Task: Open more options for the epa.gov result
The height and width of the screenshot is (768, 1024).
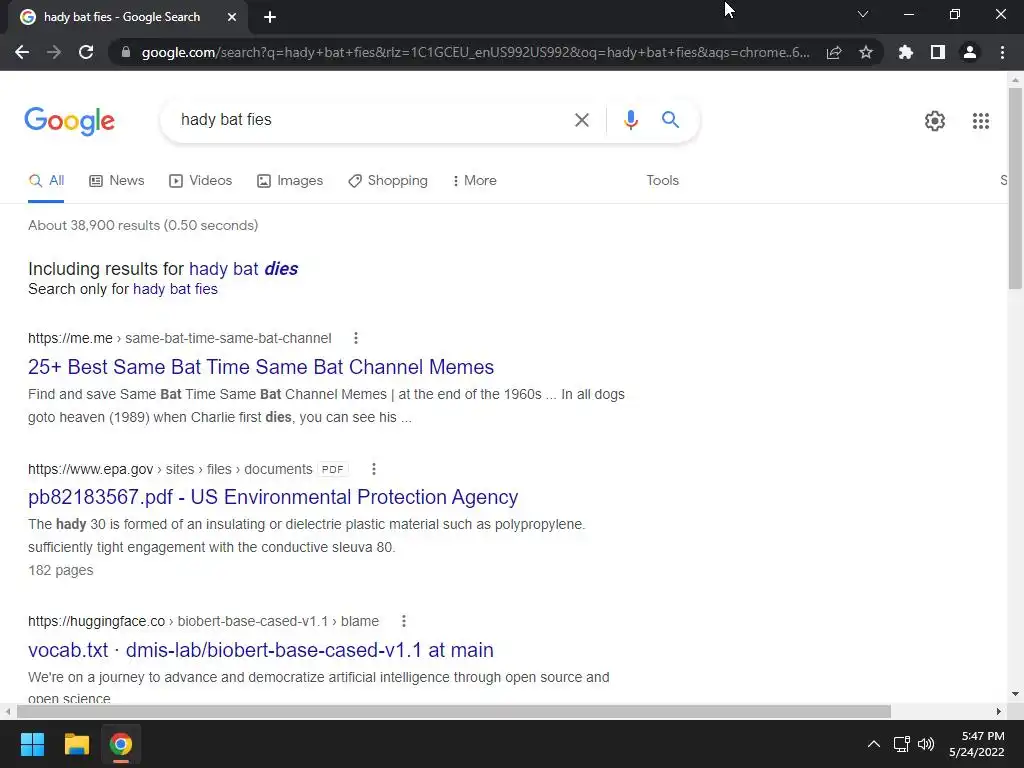Action: click(x=374, y=469)
